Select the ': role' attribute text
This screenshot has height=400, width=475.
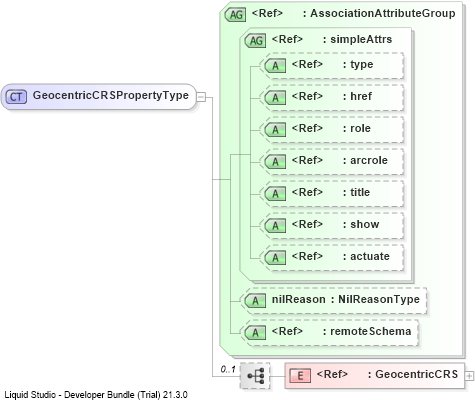click(357, 128)
